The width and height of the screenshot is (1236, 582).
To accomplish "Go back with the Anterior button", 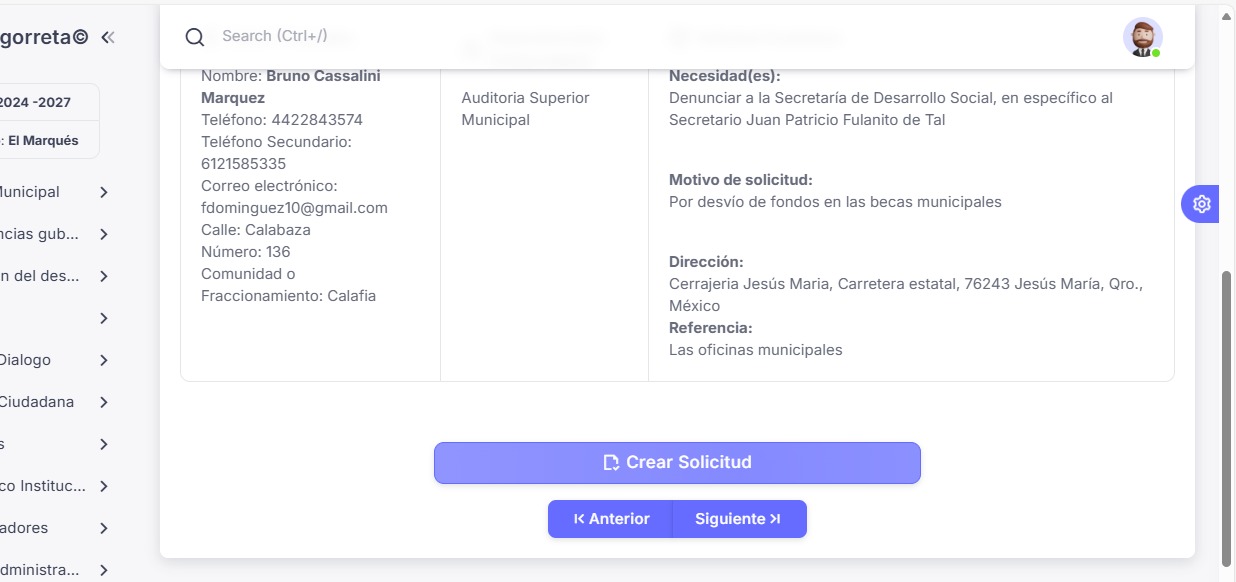I will point(611,519).
